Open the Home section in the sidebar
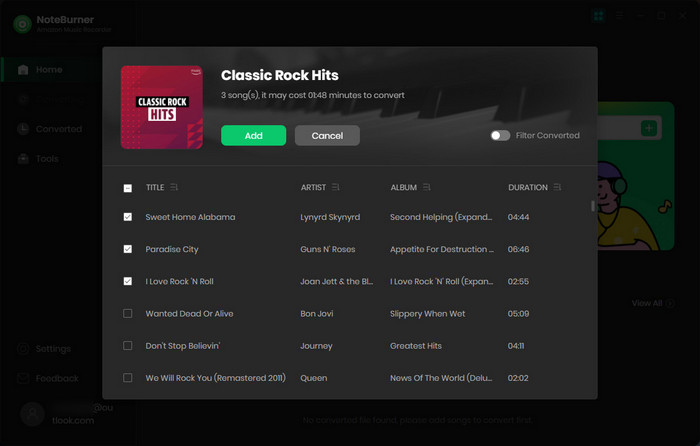700x446 pixels. pyautogui.click(x=49, y=70)
